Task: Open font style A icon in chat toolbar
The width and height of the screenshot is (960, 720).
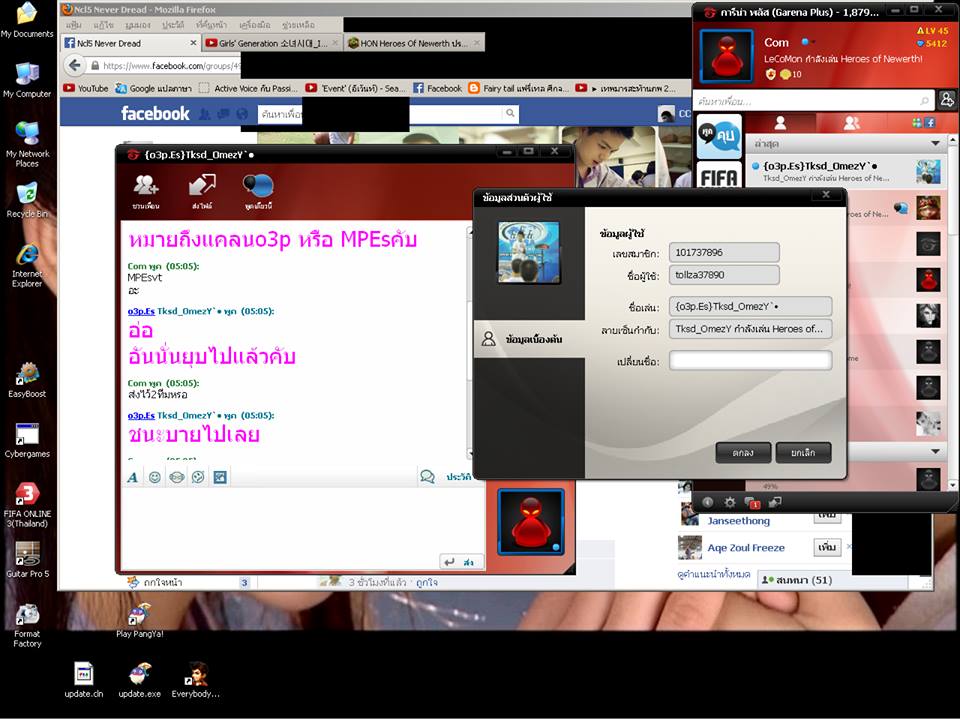Action: click(x=132, y=477)
